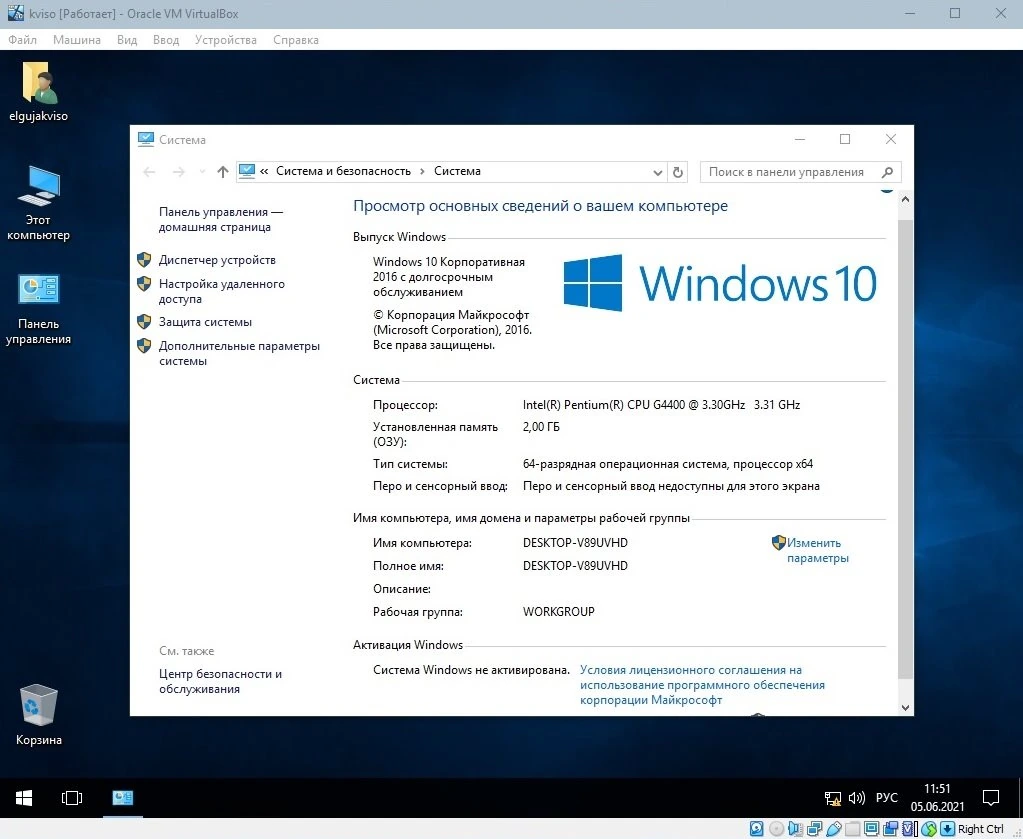This screenshot has width=1023, height=839.
Task: Navigate to Система и безопасность breadcrumb
Action: 343,171
